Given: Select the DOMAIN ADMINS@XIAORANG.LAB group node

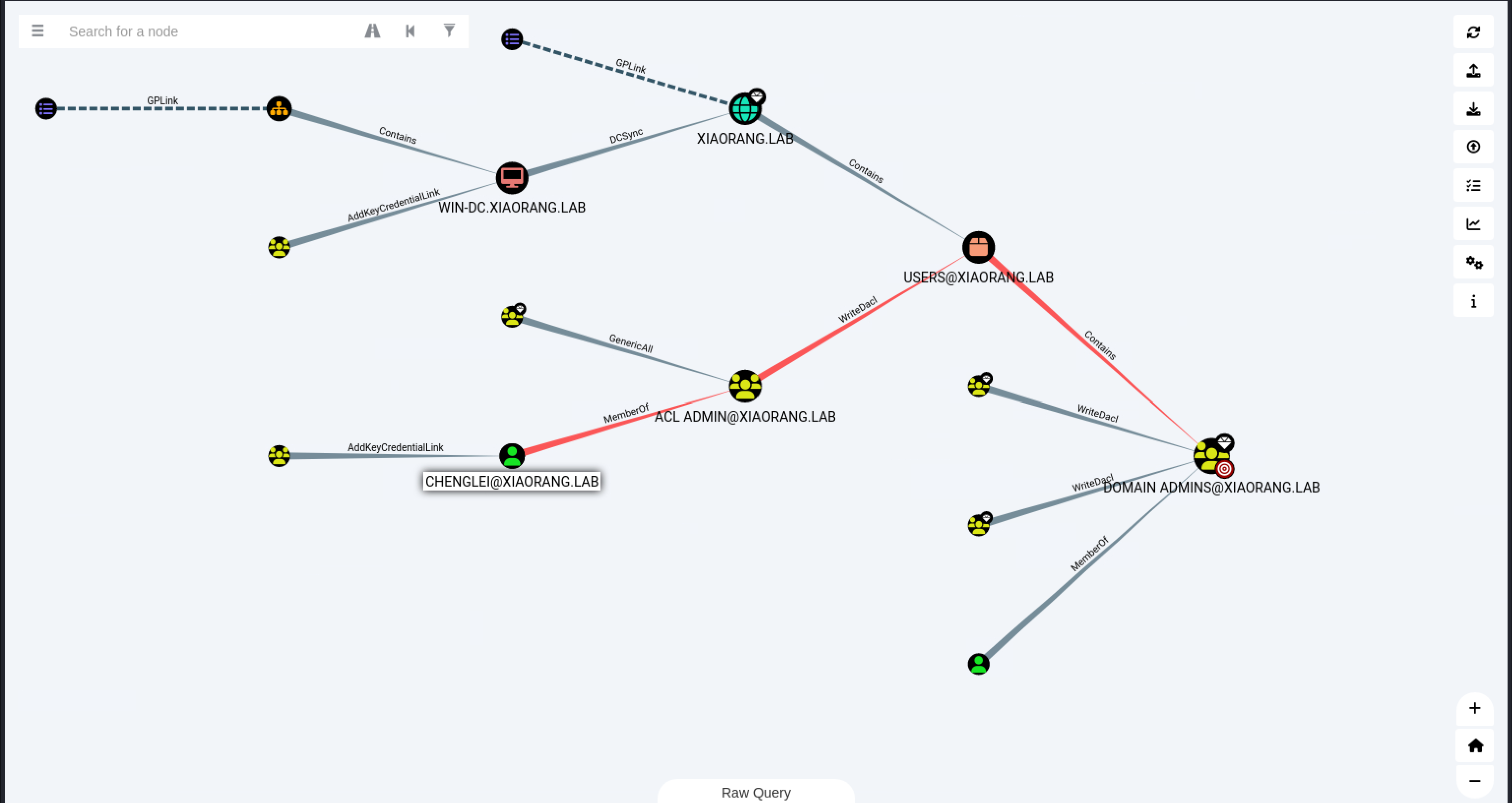Looking at the screenshot, I should tap(1210, 456).
